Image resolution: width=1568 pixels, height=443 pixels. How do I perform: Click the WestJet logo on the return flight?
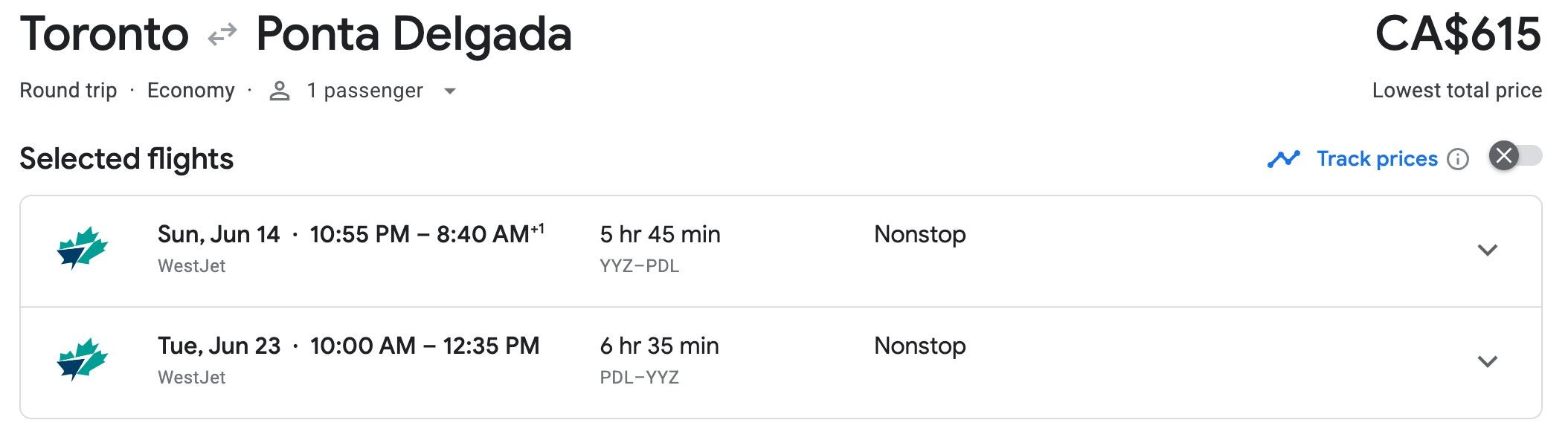pyautogui.click(x=82, y=360)
